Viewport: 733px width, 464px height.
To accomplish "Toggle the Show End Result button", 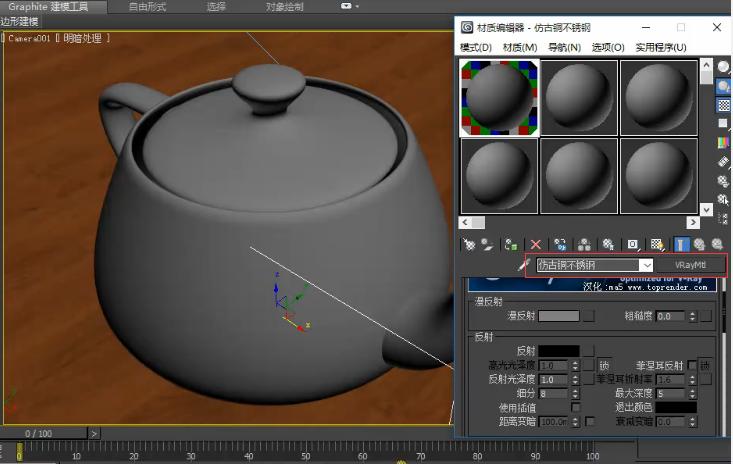I will (x=681, y=244).
